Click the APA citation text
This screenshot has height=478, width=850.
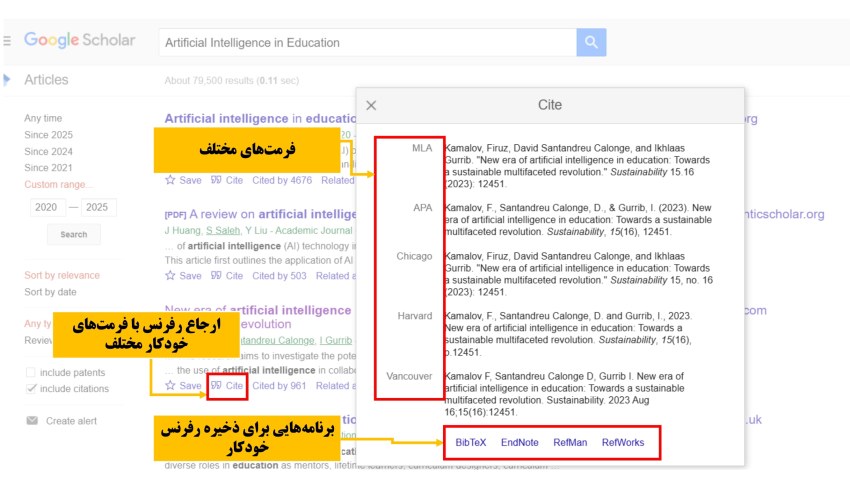click(578, 219)
